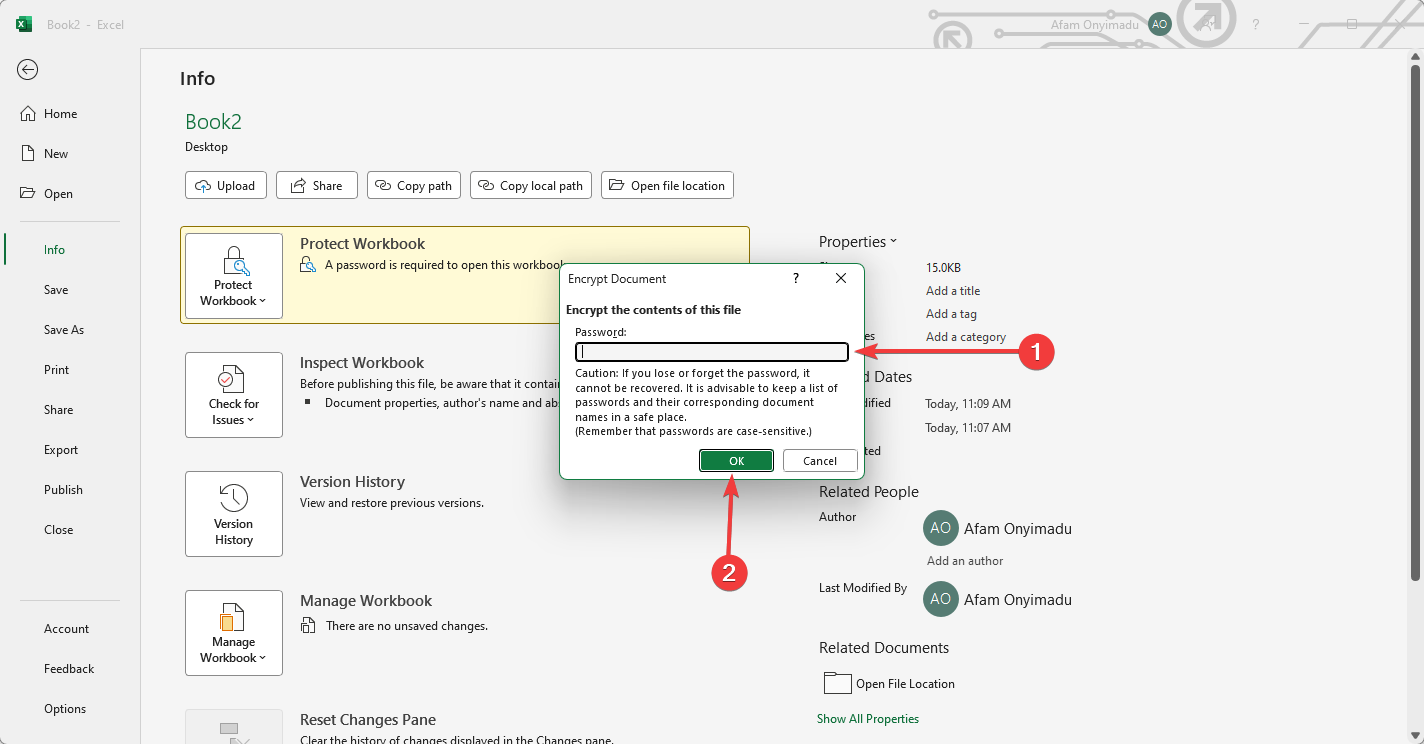Click the Add a category field
This screenshot has height=744, width=1424.
pos(966,337)
